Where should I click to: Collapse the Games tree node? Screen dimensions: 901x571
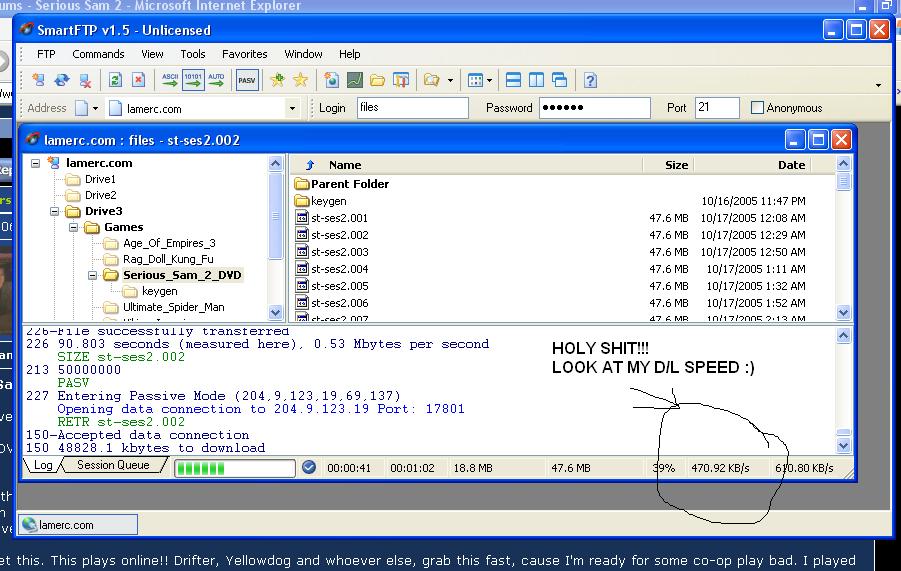(74, 227)
